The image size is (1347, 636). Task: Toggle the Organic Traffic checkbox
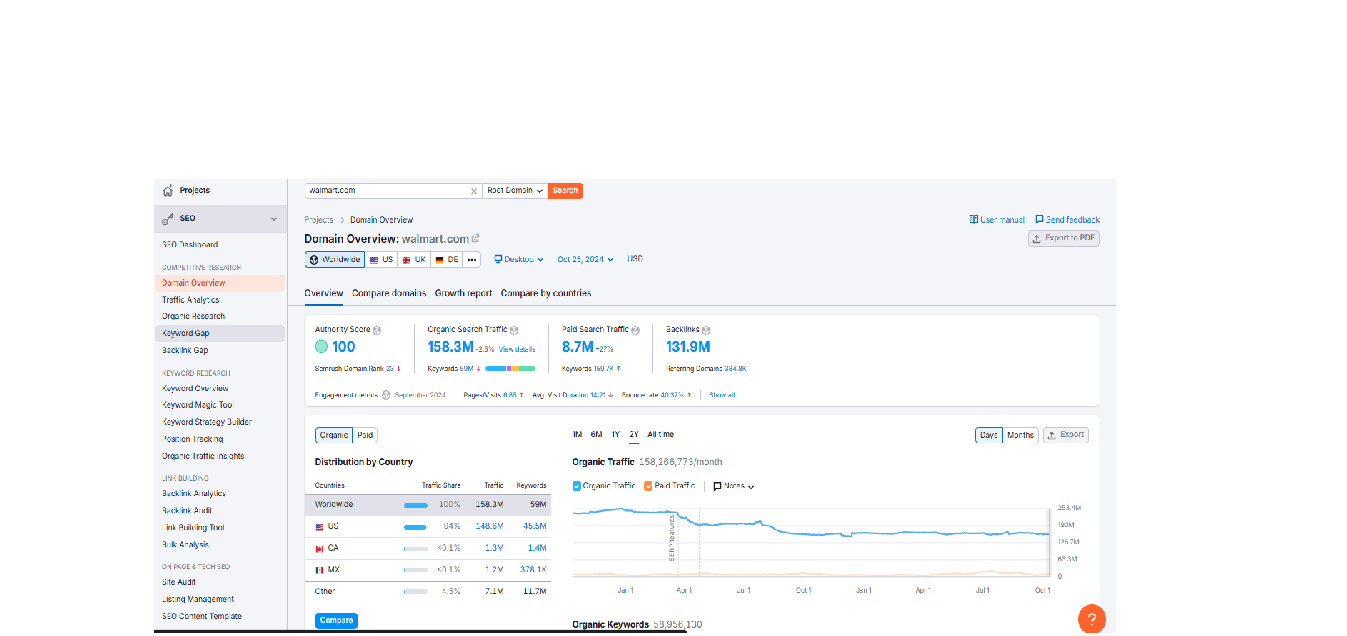577,486
